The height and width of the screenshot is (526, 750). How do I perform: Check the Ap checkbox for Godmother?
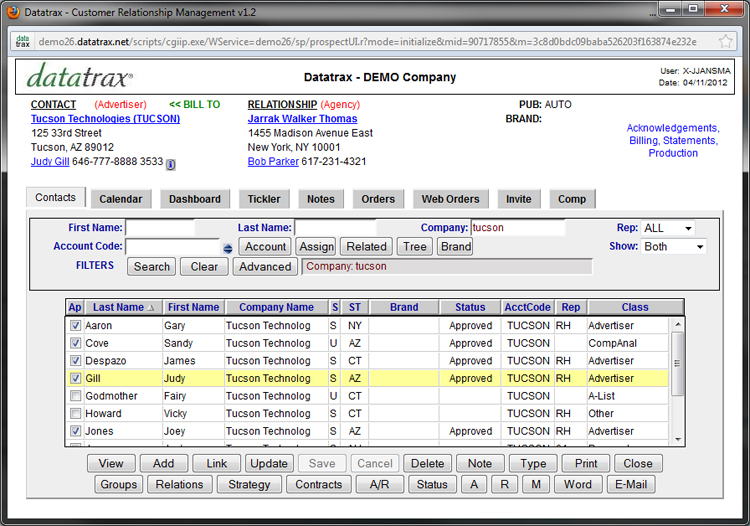point(75,396)
